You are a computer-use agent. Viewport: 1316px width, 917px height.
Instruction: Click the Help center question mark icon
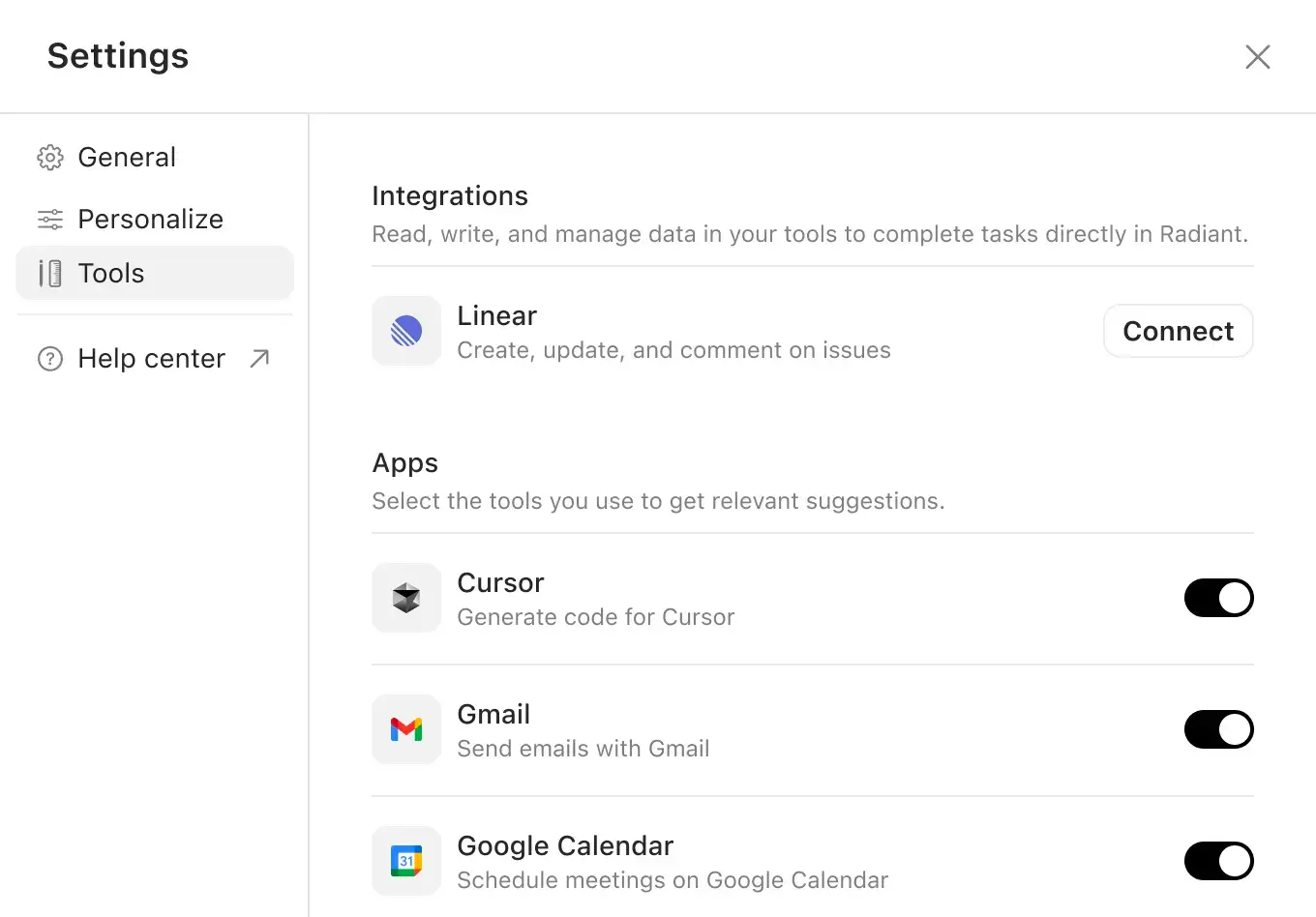coord(49,358)
